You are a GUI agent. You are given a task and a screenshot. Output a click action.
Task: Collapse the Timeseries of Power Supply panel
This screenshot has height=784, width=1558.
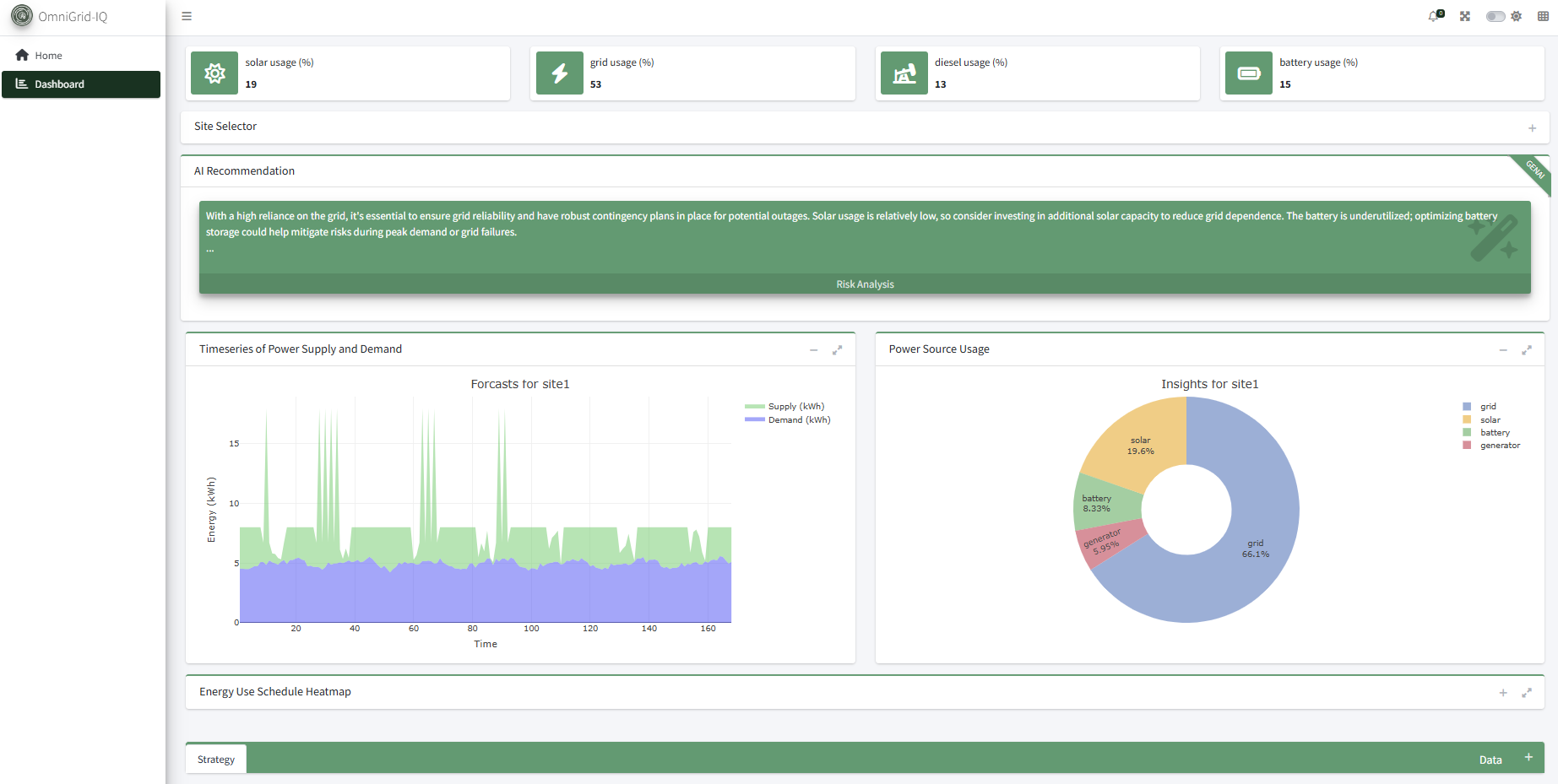[x=814, y=350]
